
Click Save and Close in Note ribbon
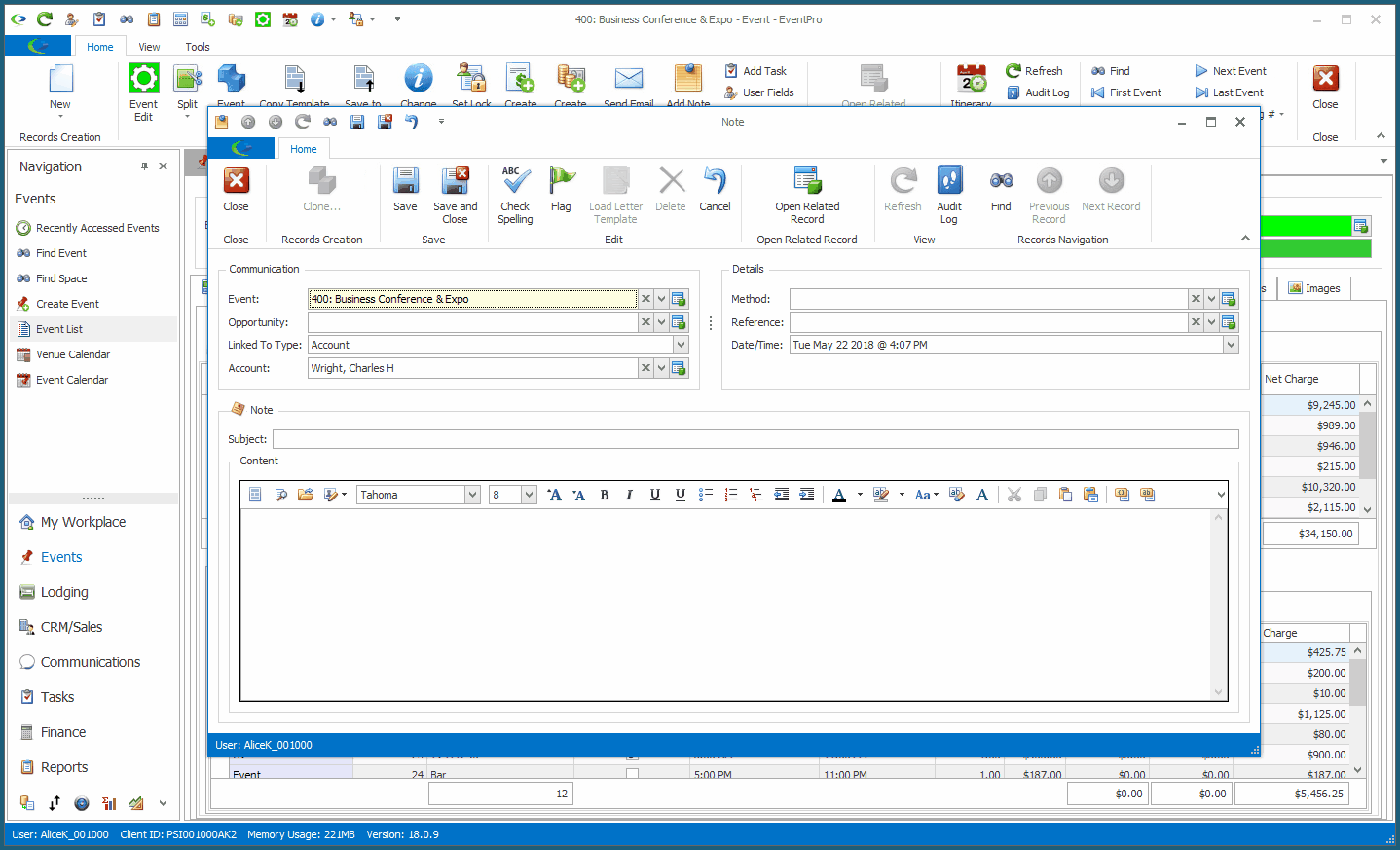click(455, 196)
